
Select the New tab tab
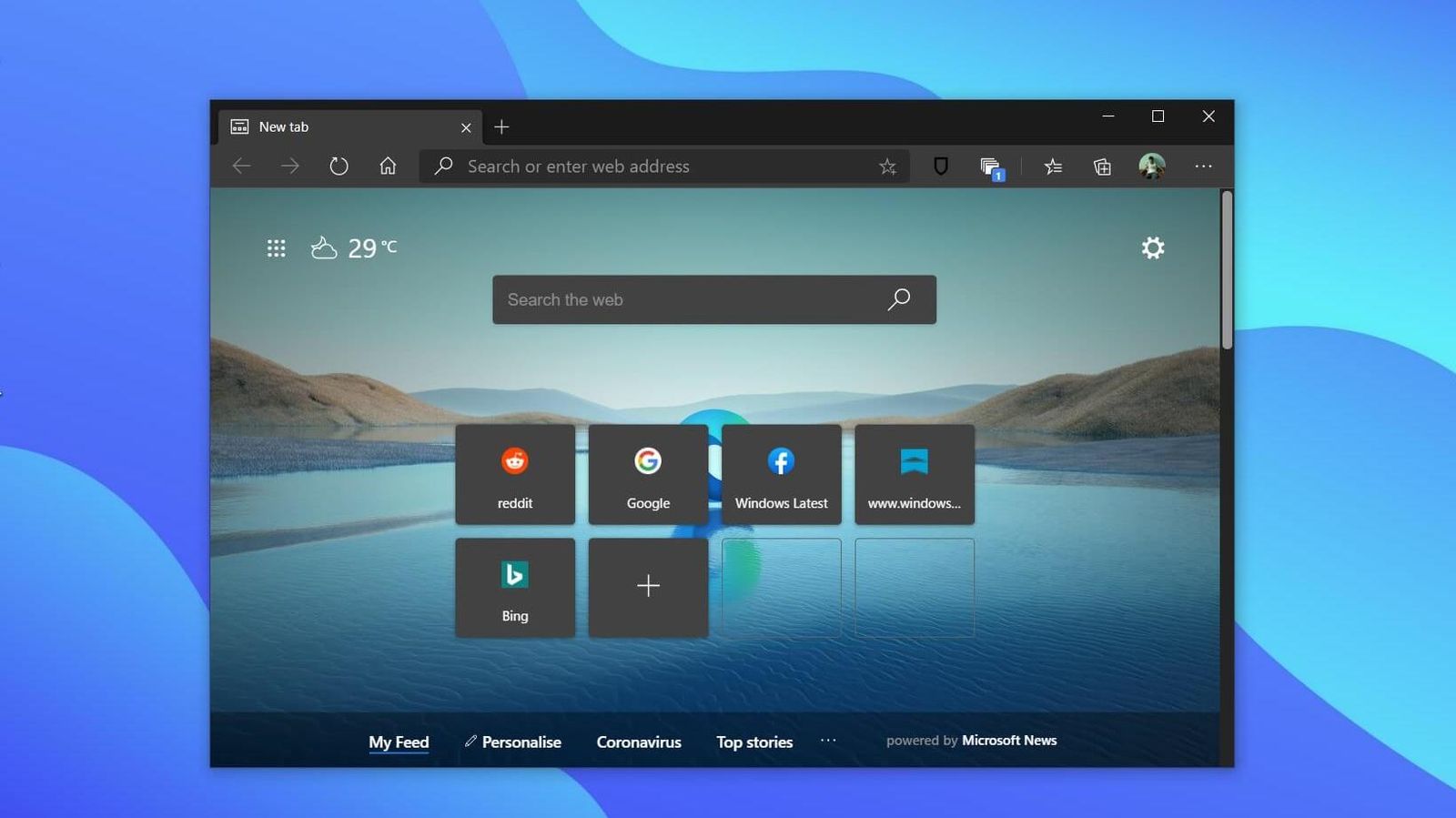(350, 127)
